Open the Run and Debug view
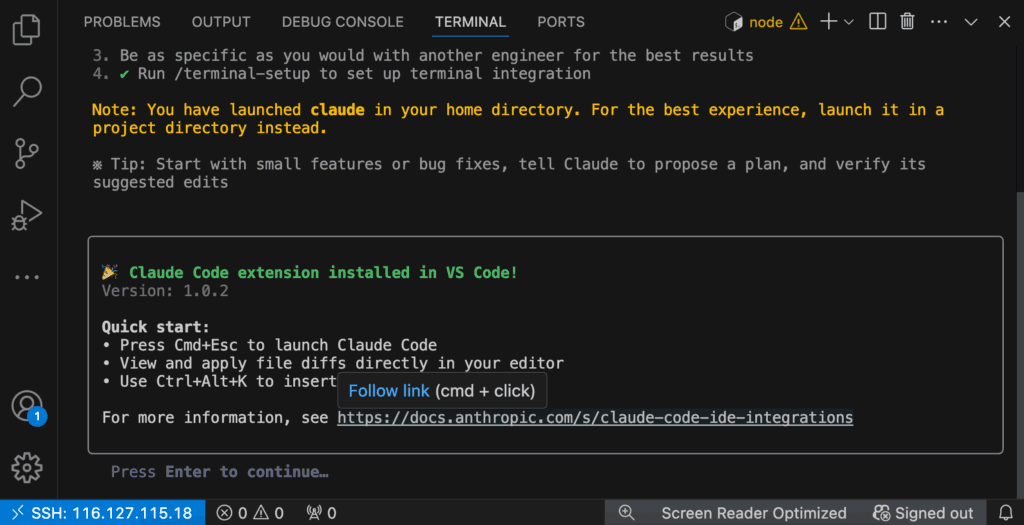 pos(27,215)
